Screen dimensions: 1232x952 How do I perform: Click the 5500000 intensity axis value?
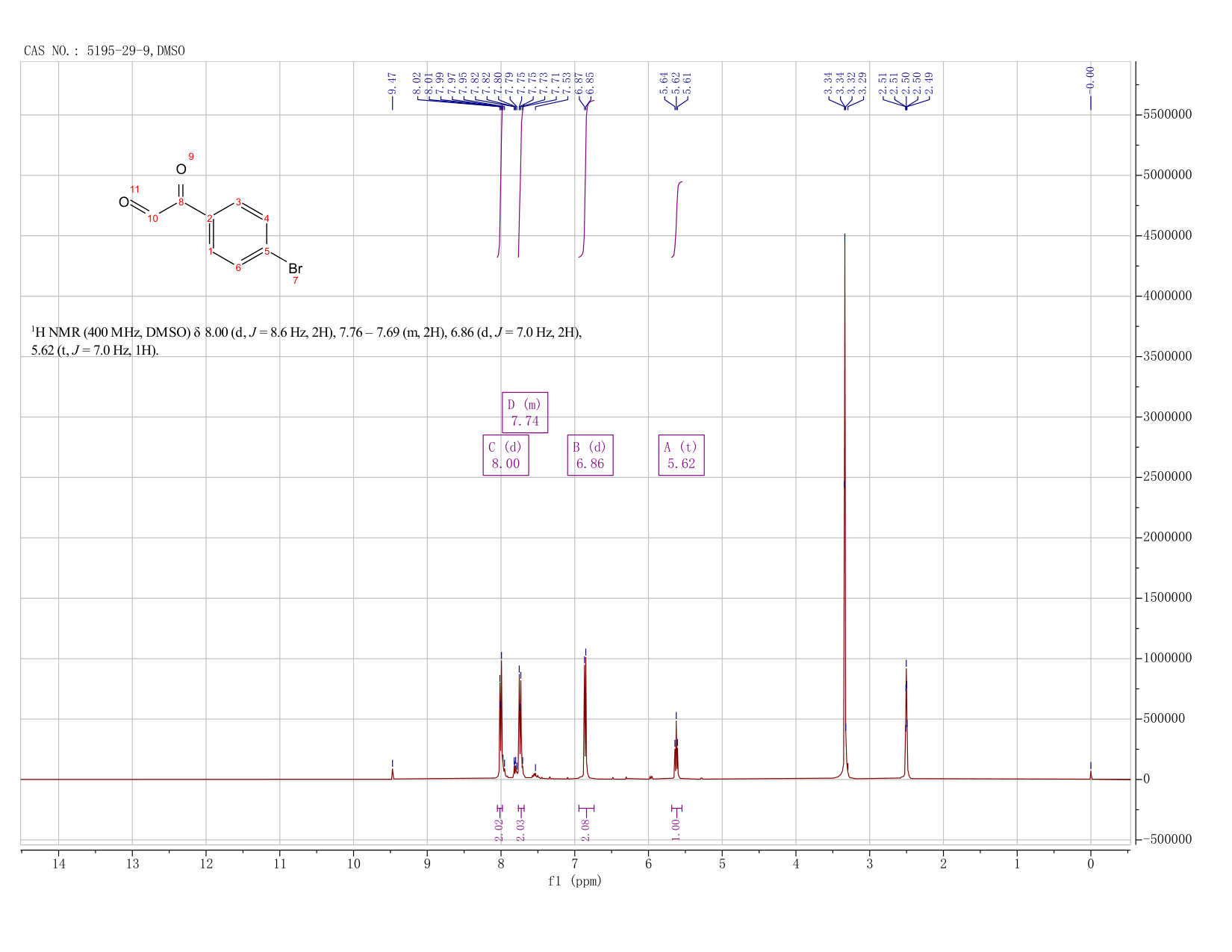tap(1167, 115)
